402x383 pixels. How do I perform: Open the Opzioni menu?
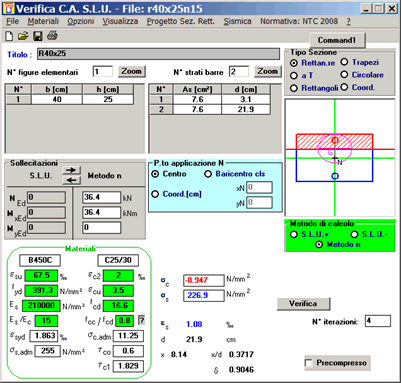(81, 21)
